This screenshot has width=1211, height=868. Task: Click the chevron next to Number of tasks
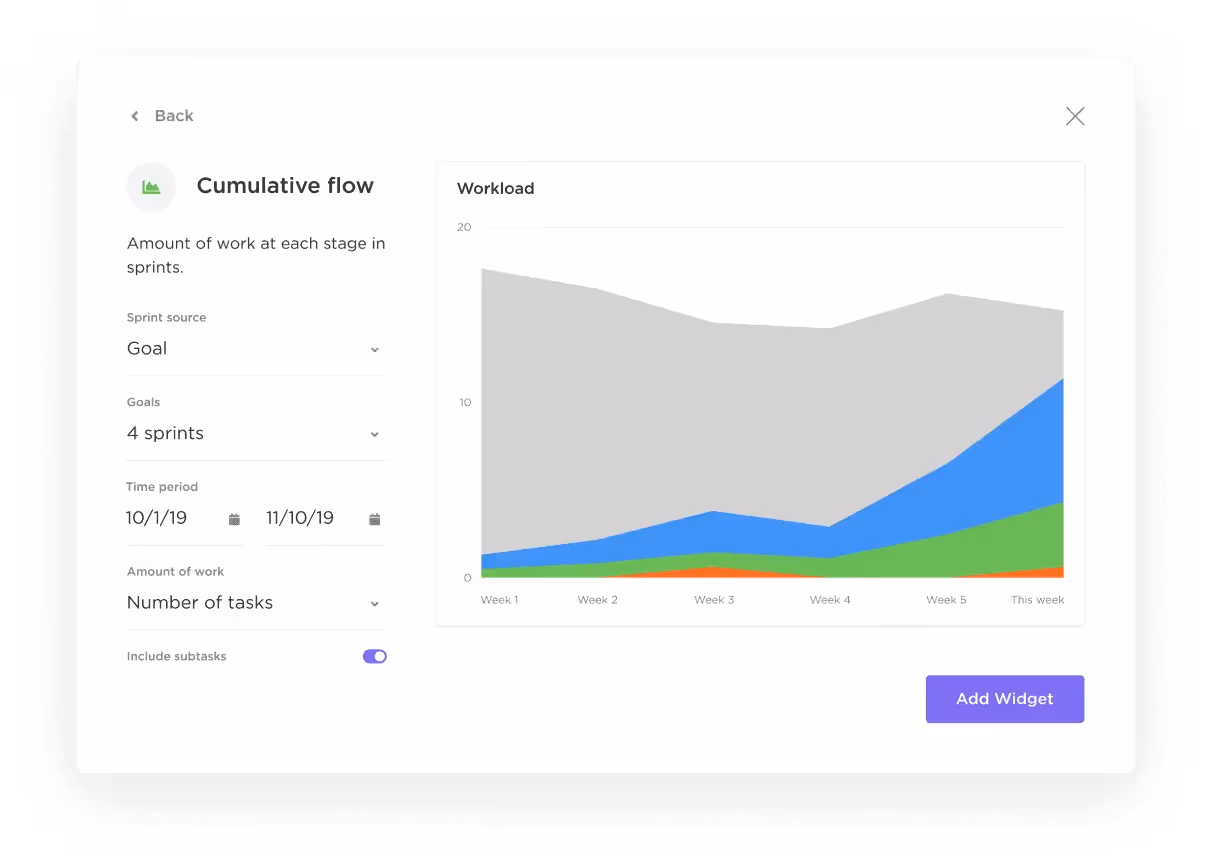(374, 603)
